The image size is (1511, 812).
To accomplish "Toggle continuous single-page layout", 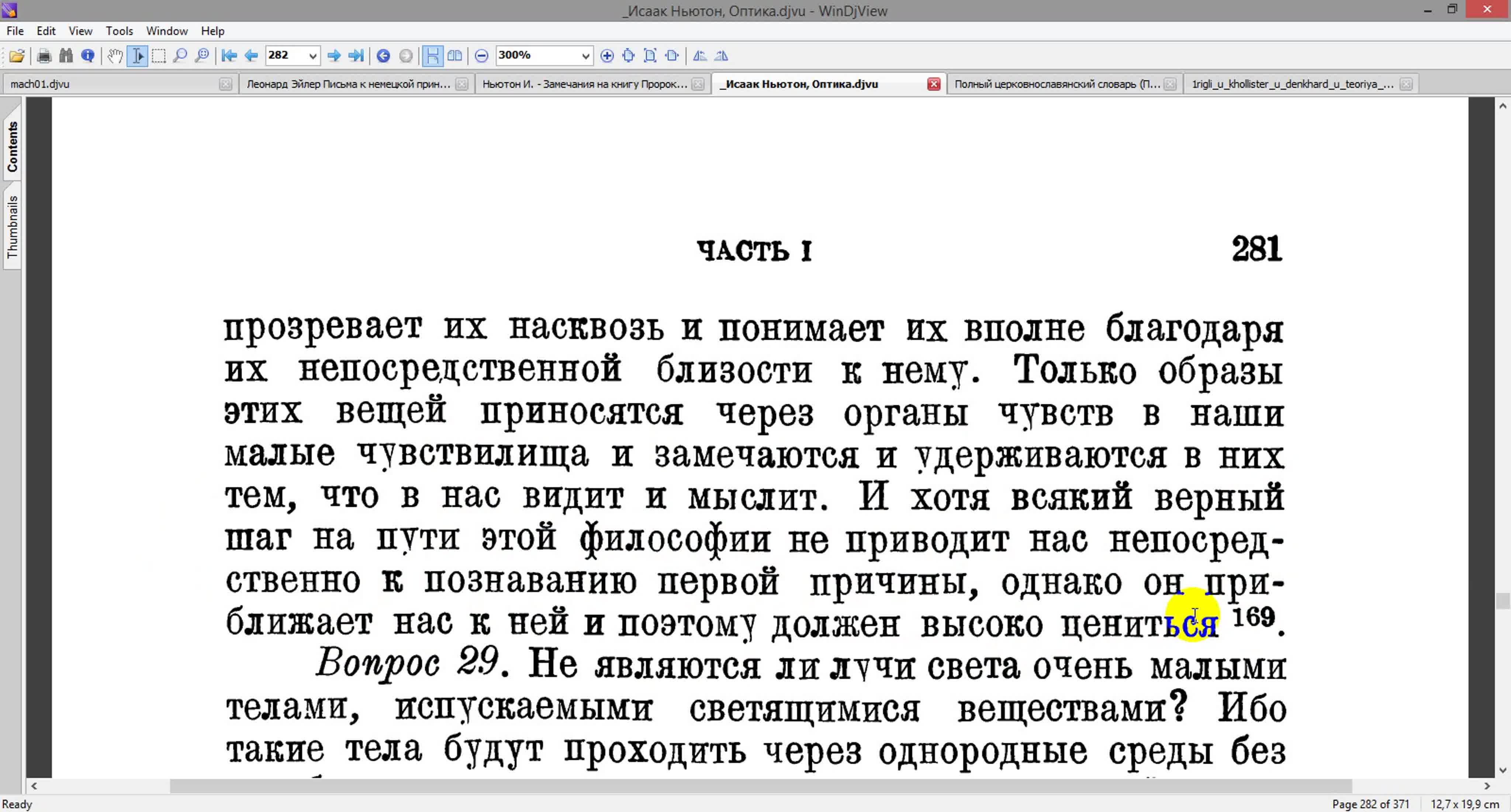I will pyautogui.click(x=432, y=56).
